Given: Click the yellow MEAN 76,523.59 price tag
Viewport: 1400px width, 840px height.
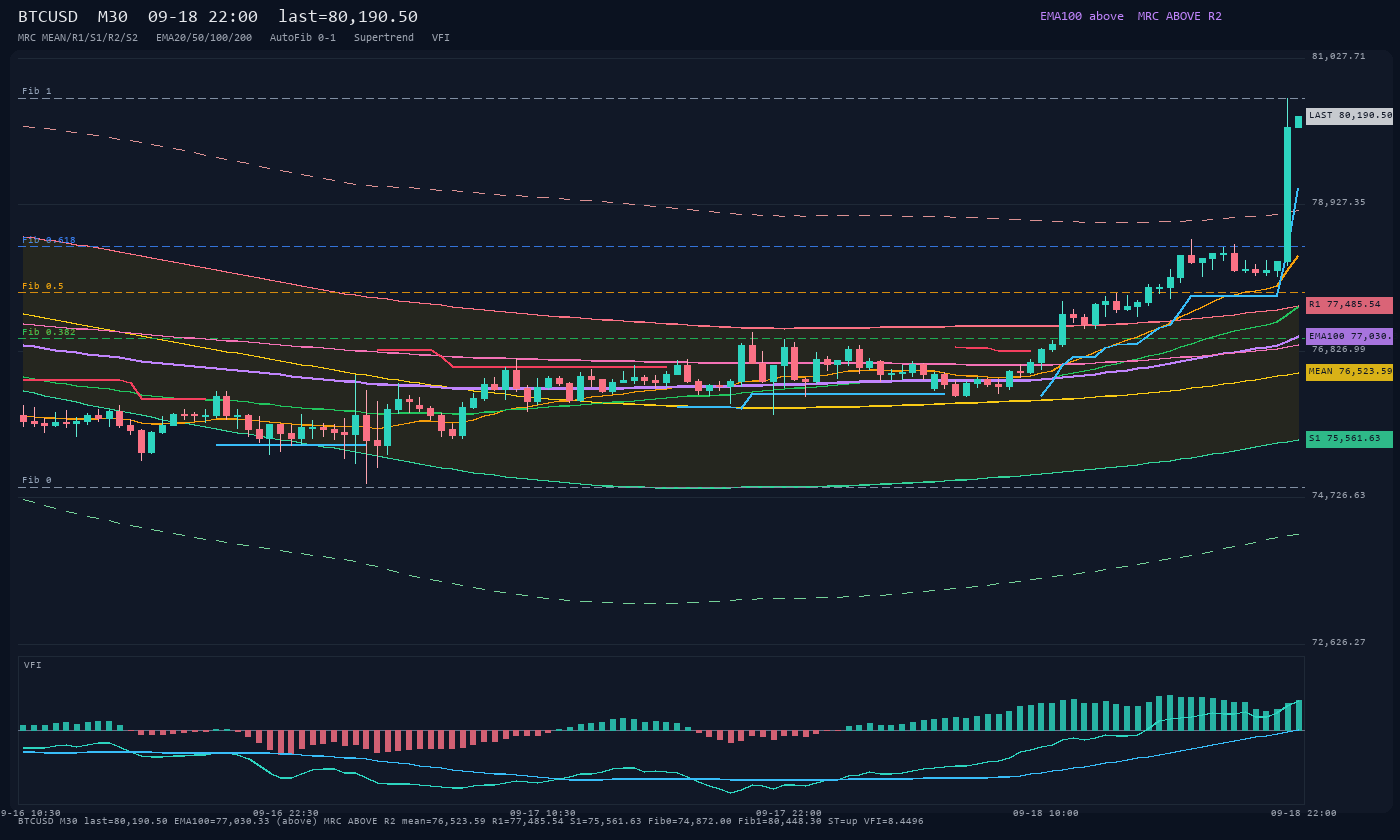Looking at the screenshot, I should (x=1350, y=371).
